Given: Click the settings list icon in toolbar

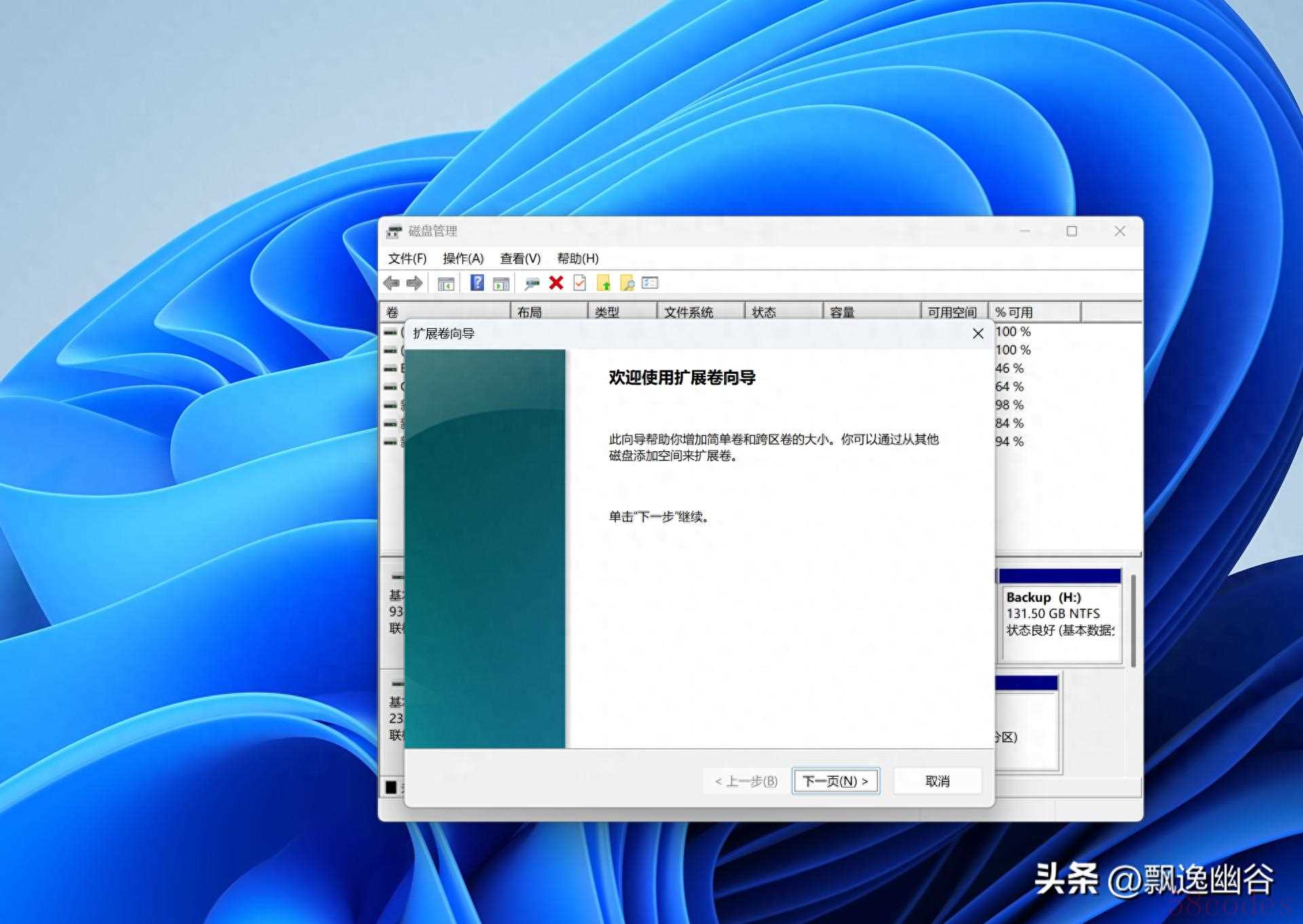Looking at the screenshot, I should (x=650, y=283).
